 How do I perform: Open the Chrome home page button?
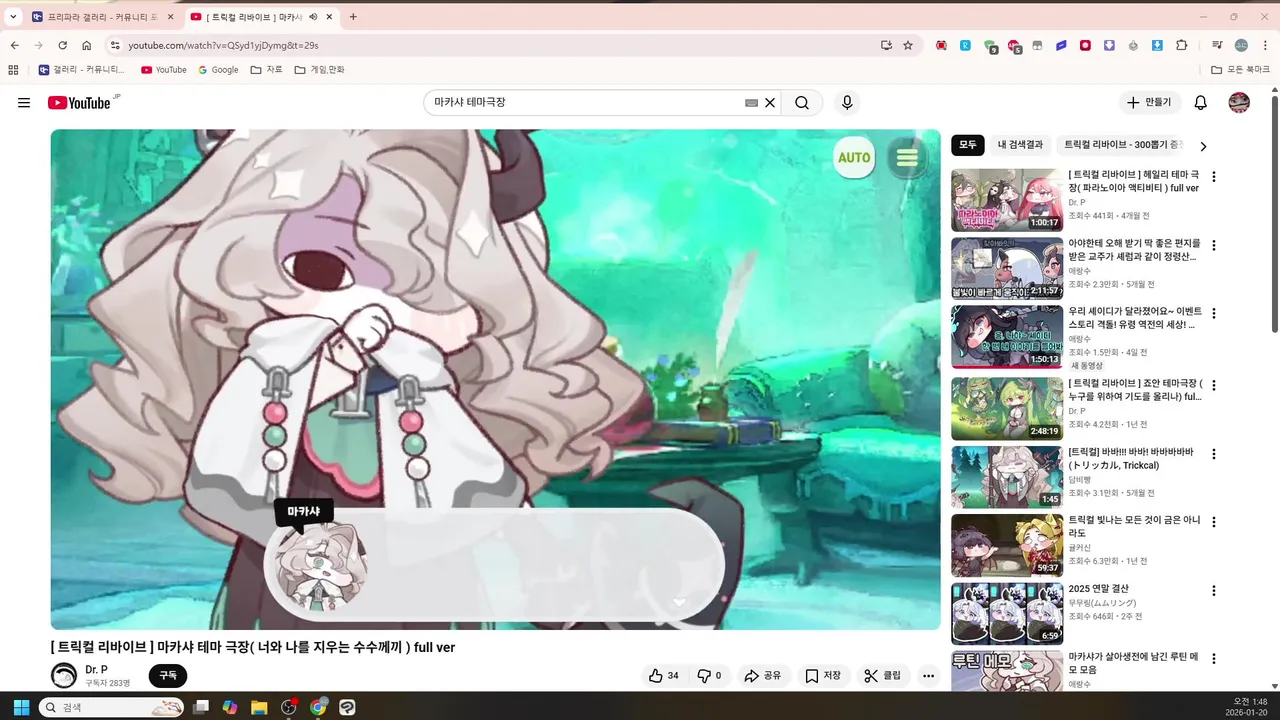(x=87, y=45)
